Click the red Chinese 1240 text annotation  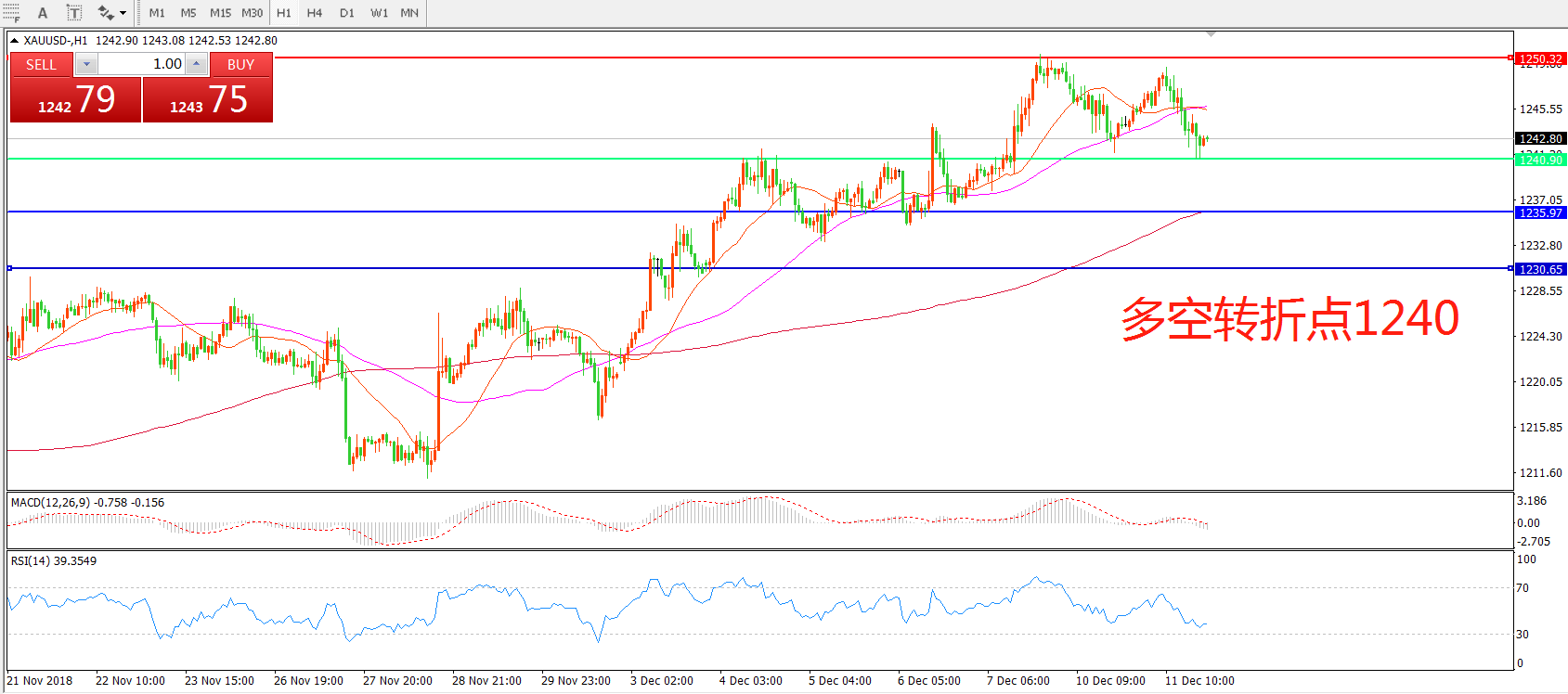click(x=1289, y=318)
